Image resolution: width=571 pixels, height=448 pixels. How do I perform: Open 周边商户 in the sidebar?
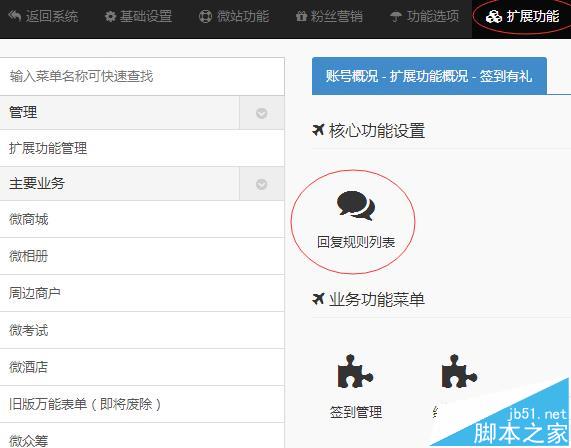142,293
